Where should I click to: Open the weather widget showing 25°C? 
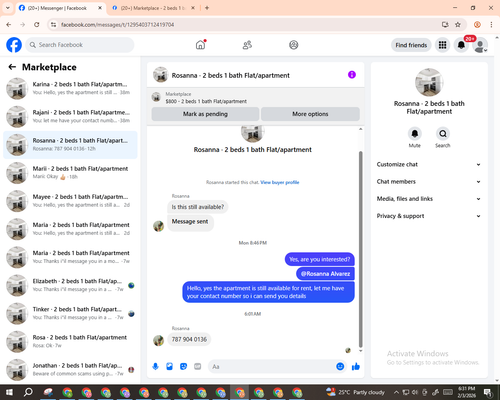(x=355, y=392)
